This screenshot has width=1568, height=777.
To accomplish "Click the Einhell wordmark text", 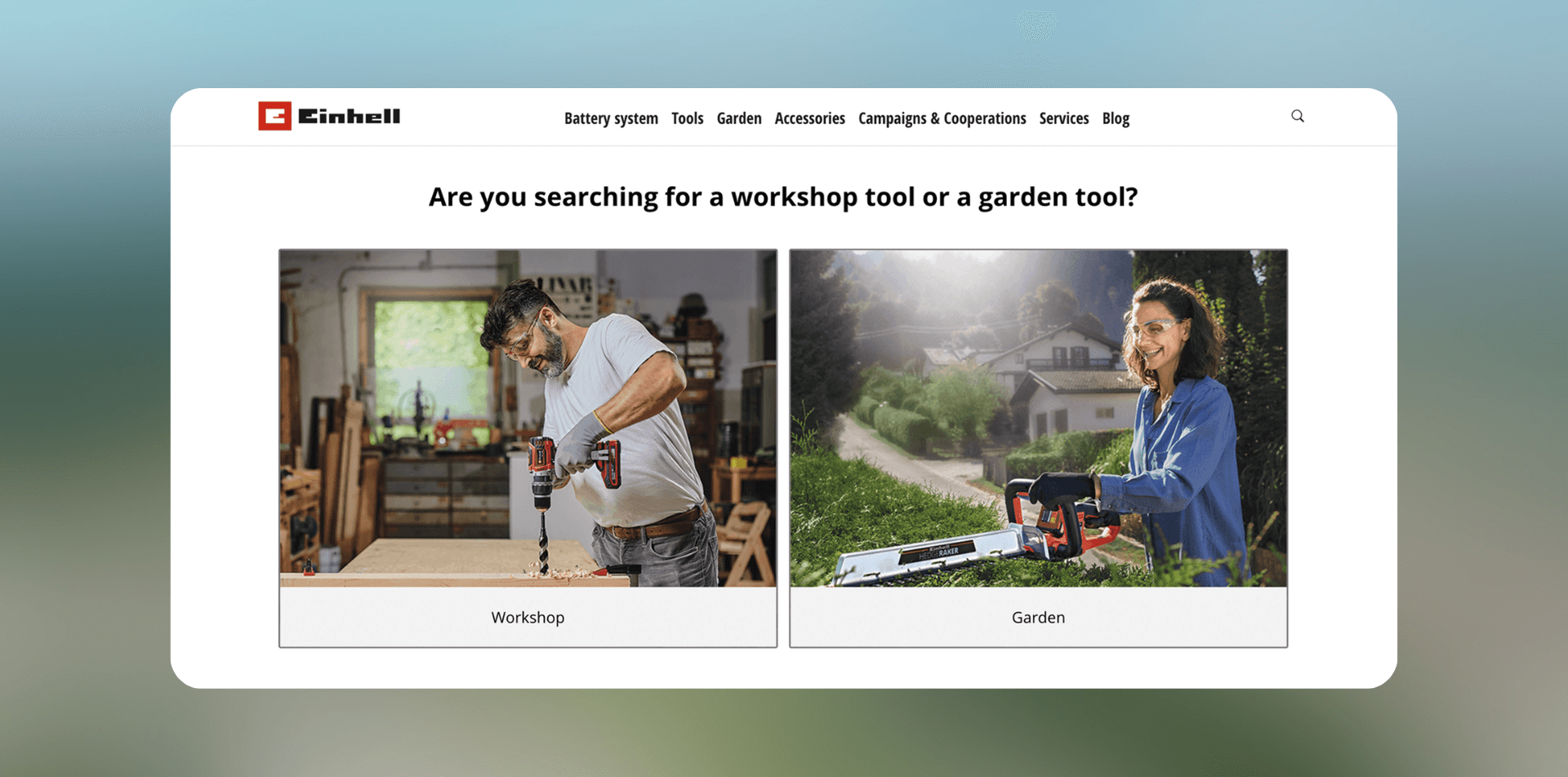I will (349, 117).
